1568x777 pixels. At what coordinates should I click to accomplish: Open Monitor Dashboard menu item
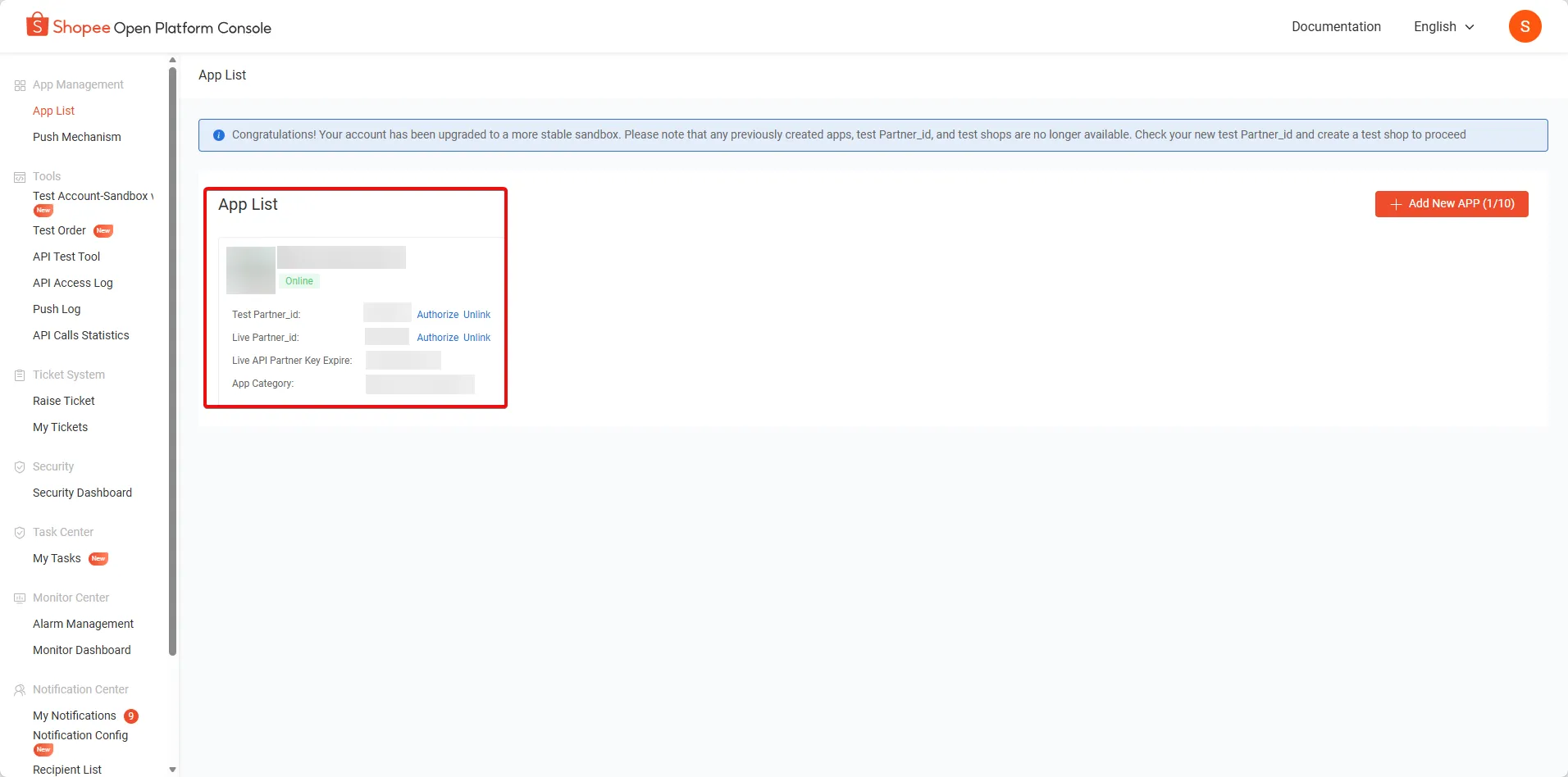(82, 651)
